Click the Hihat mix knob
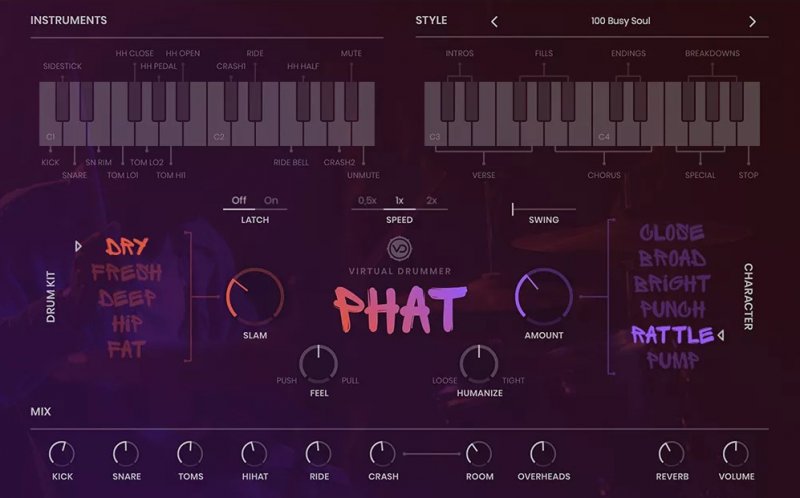Screen dimensions: 800x498 tap(254, 453)
